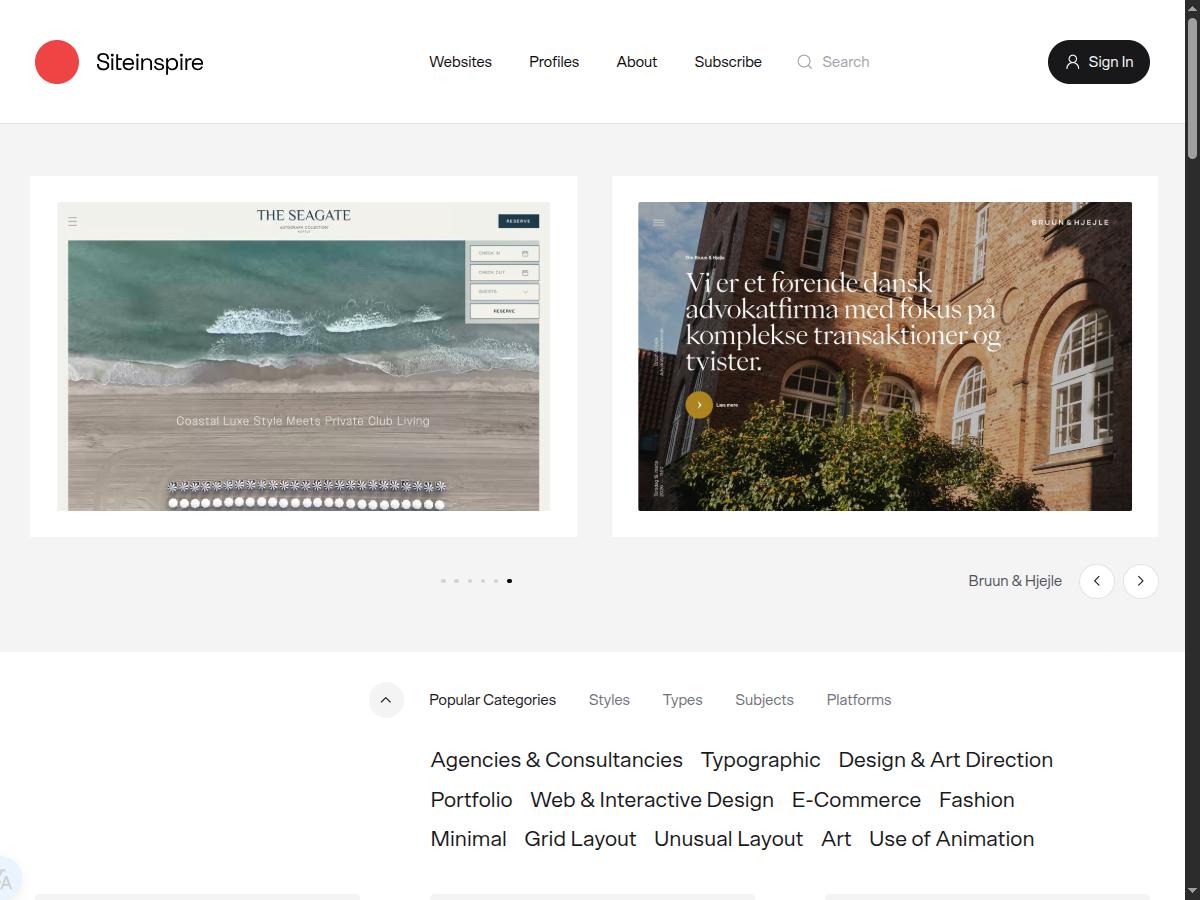The width and height of the screenshot is (1200, 900).
Task: Click the person icon inside Sign In
Action: pyautogui.click(x=1075, y=61)
